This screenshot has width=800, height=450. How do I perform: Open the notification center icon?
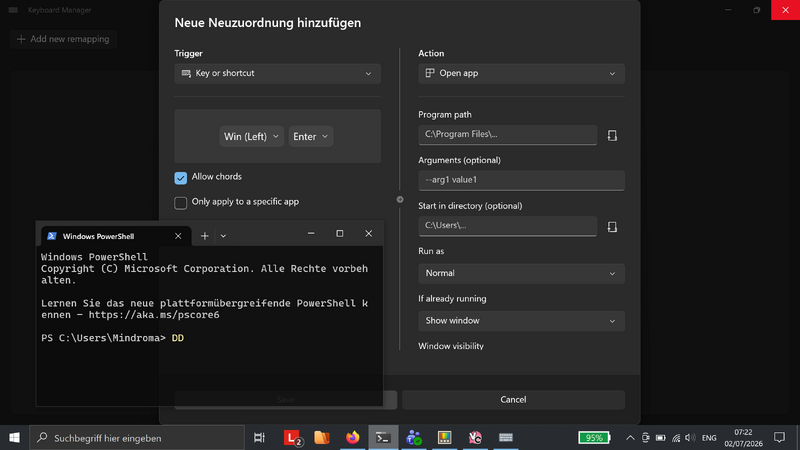(x=779, y=438)
